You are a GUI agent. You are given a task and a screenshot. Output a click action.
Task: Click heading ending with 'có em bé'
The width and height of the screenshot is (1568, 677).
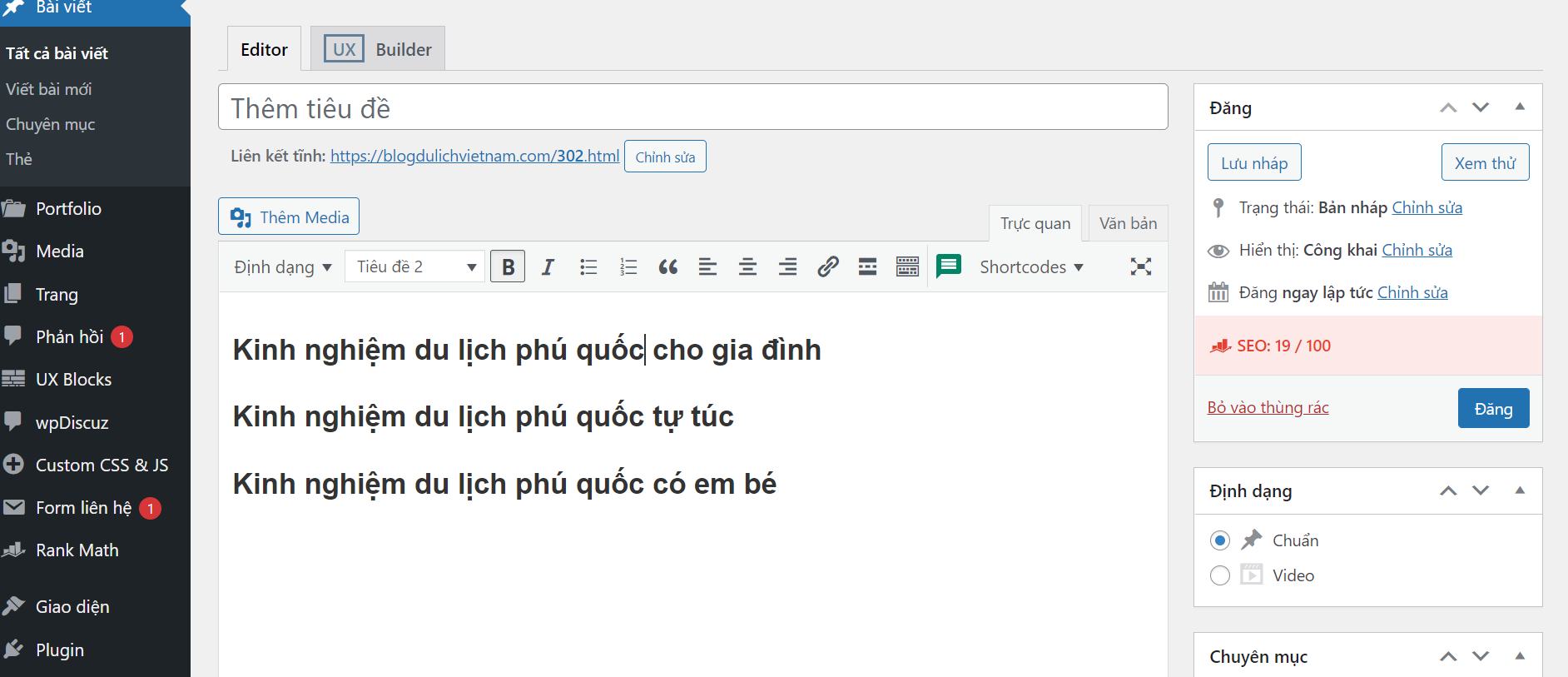click(x=504, y=484)
